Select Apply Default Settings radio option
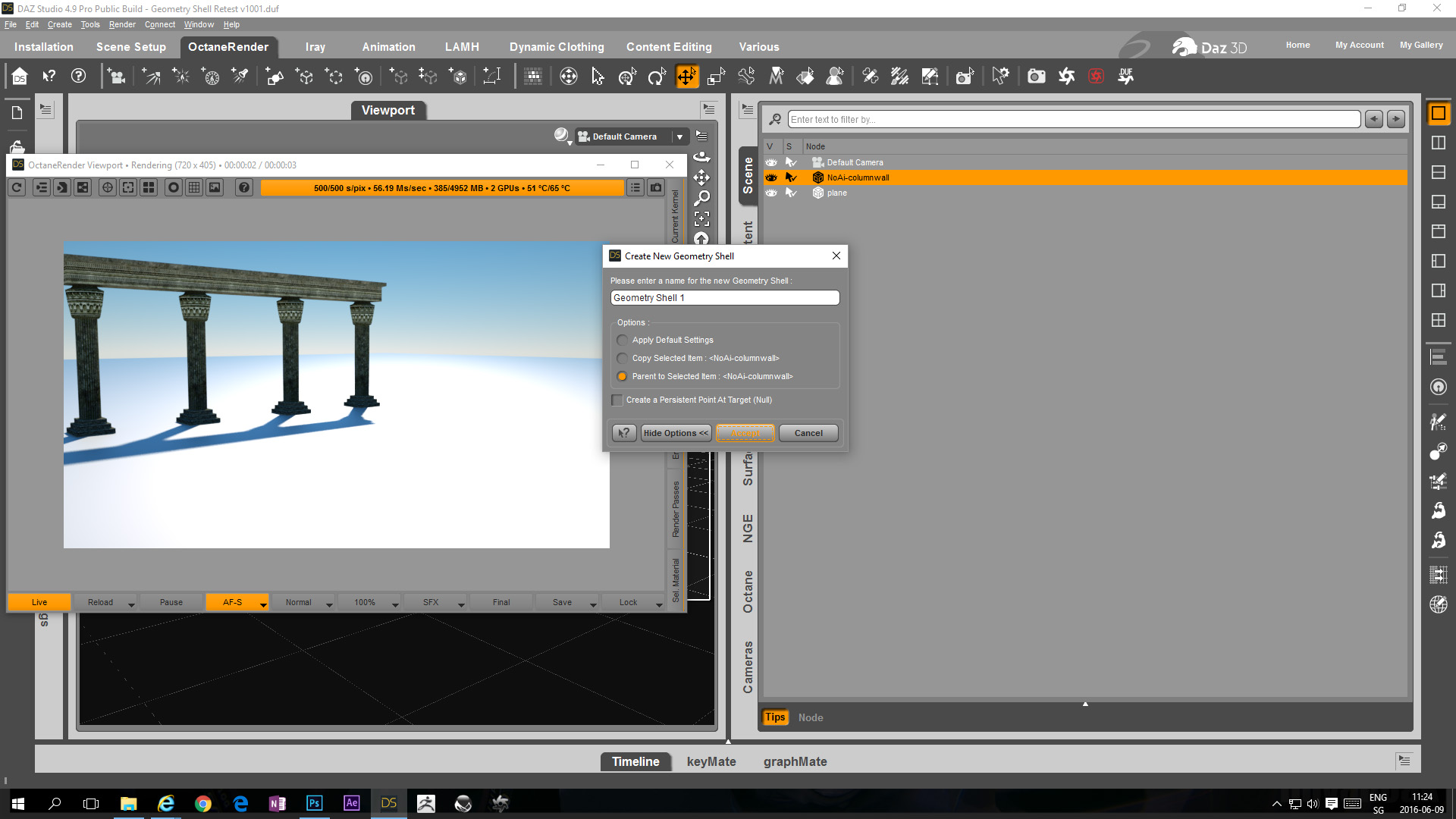This screenshot has width=1456, height=819. click(623, 340)
